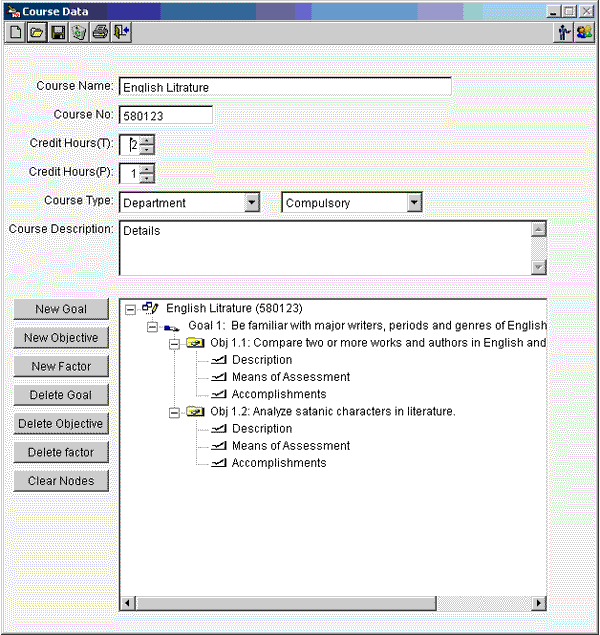The height and width of the screenshot is (635, 600).
Task: Print course data using printer icon
Action: point(100,32)
